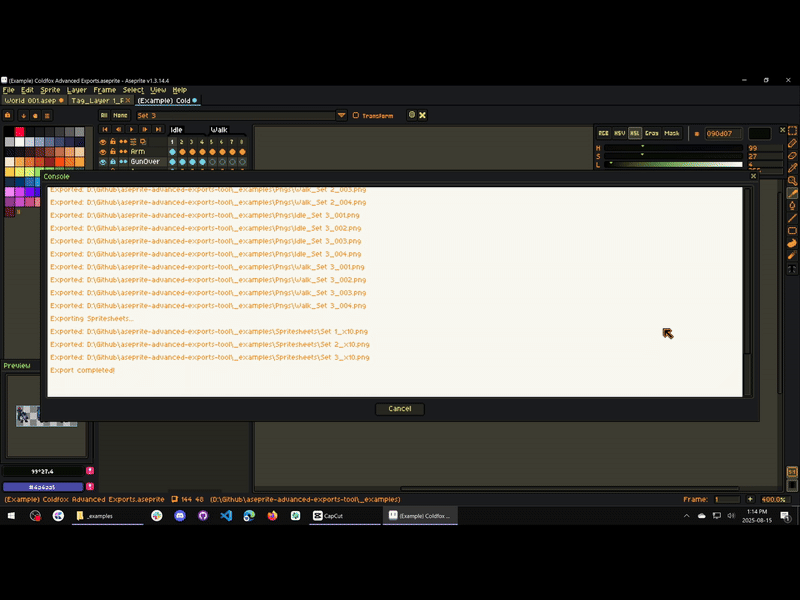Toggle continuous cels on Arm layer

pos(123,152)
